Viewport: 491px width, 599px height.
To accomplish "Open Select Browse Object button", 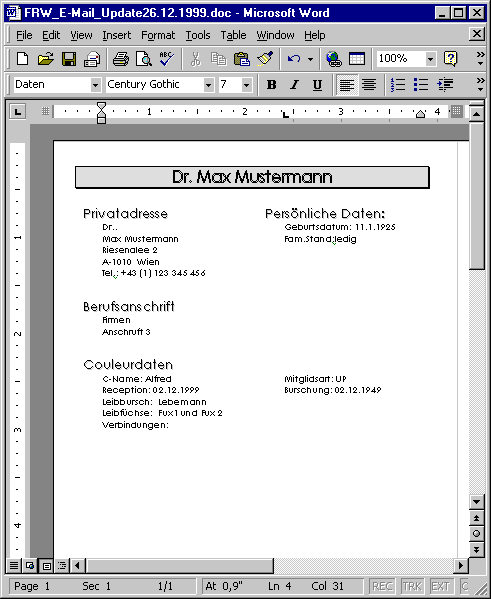I will click(x=476, y=534).
